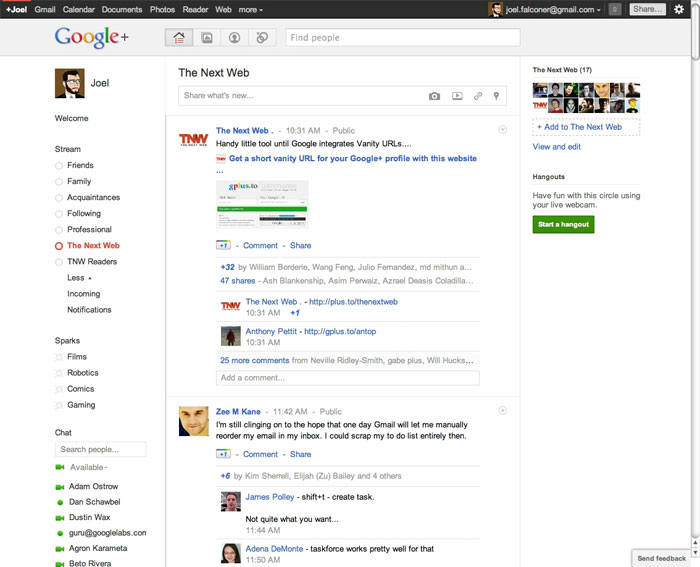
Task: Click account avatar in top bar
Action: click(495, 9)
